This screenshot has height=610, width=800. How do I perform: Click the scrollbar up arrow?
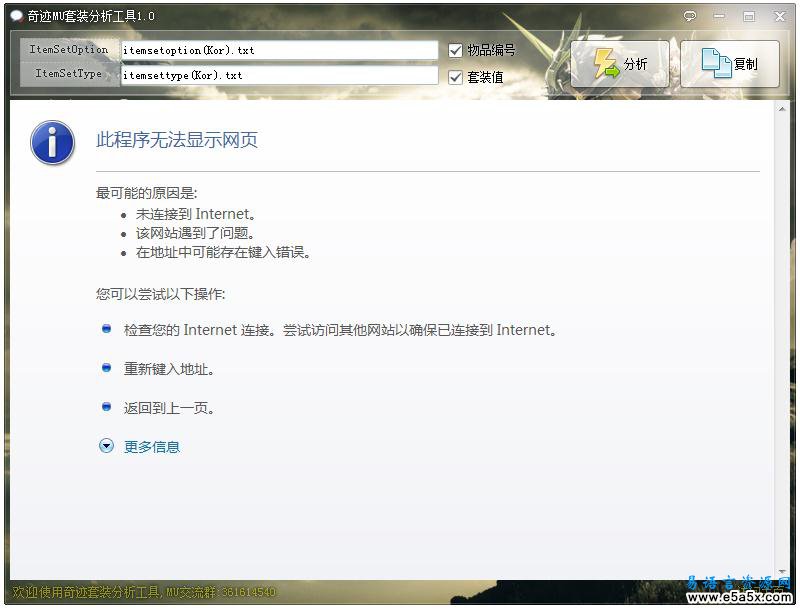[781, 107]
